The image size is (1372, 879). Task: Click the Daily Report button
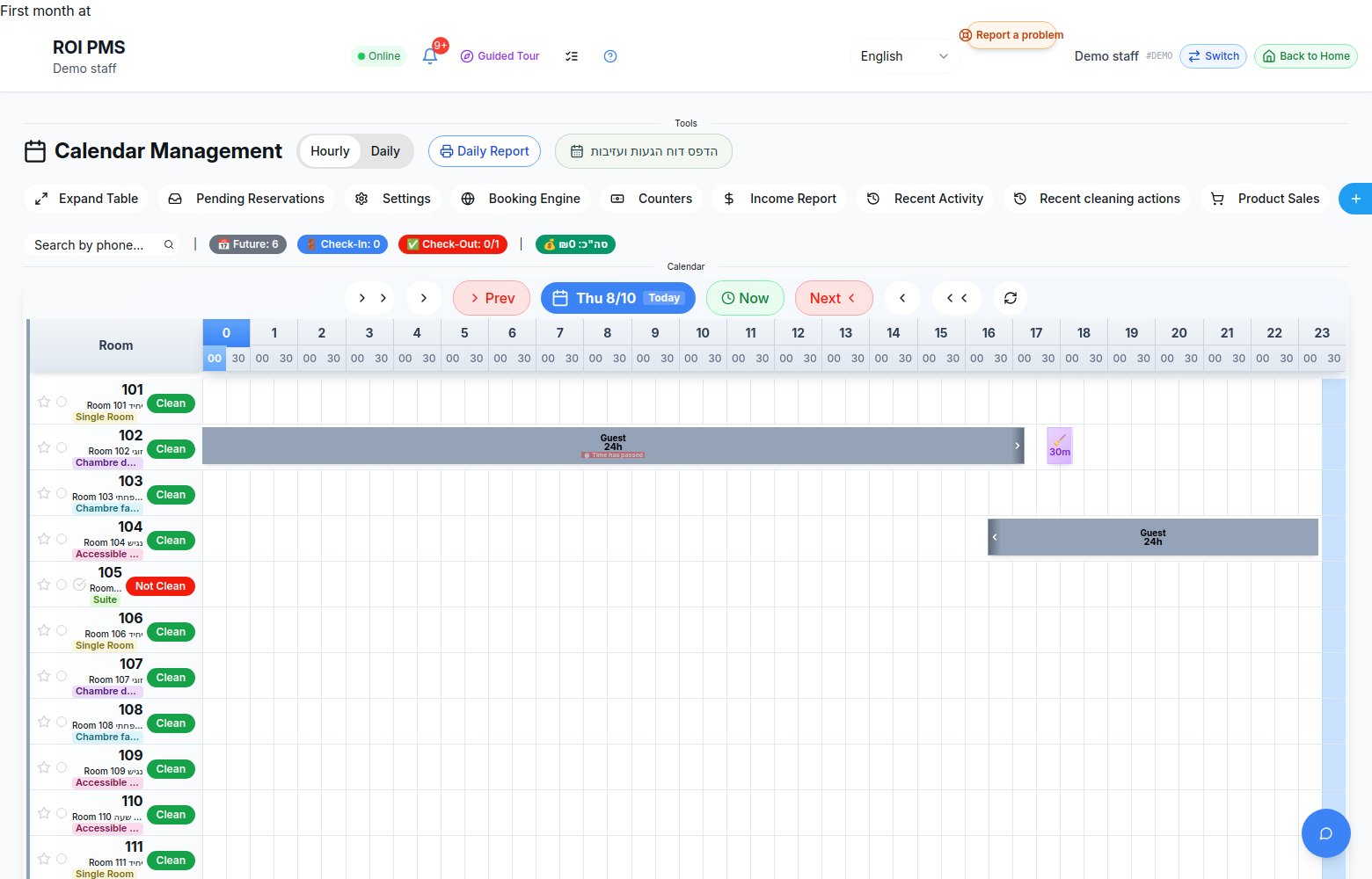point(485,151)
